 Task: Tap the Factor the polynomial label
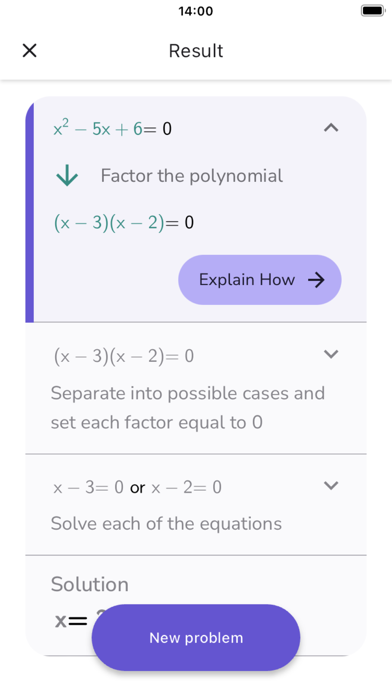tap(191, 176)
